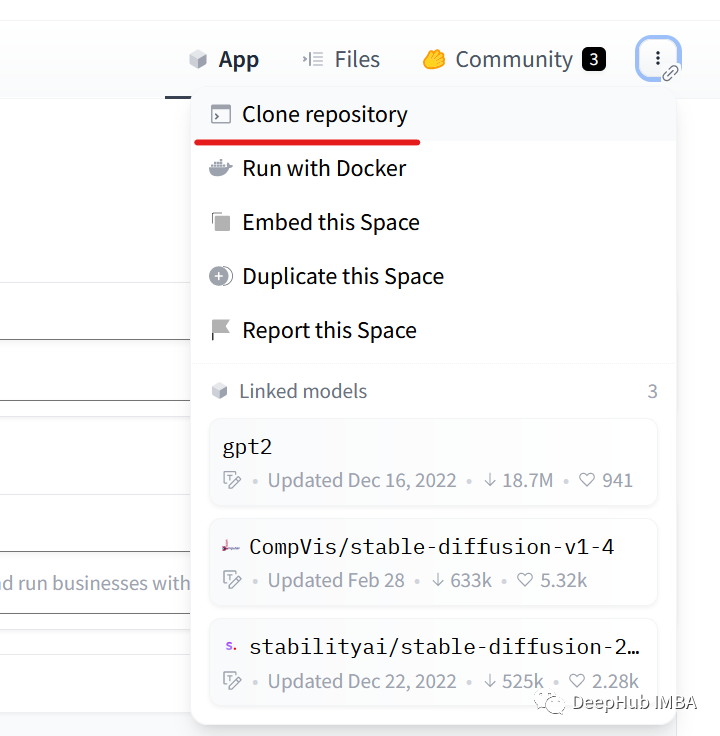Click the task icon under stabilityai model

(x=232, y=681)
